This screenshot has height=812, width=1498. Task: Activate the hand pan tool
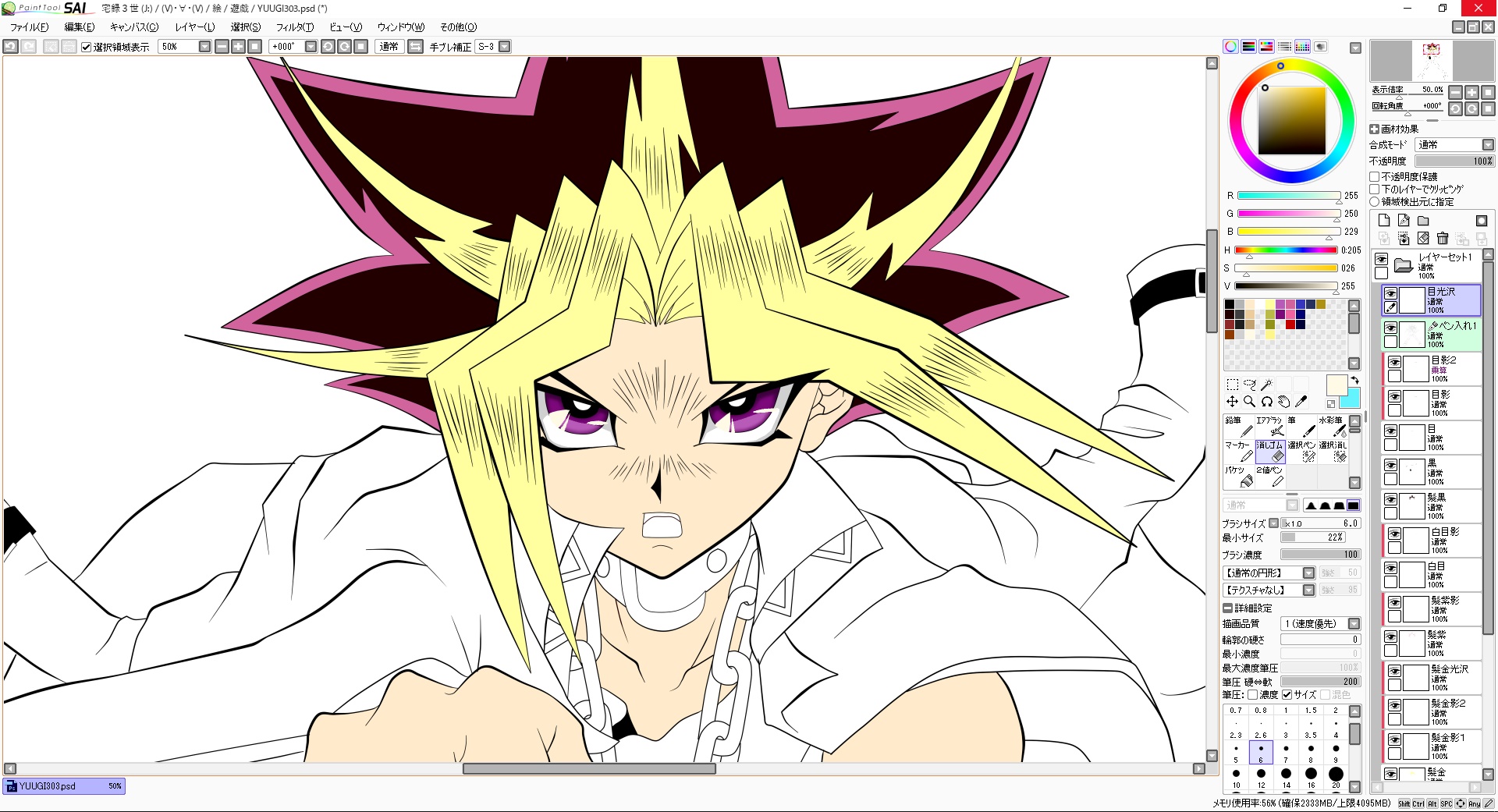1283,402
